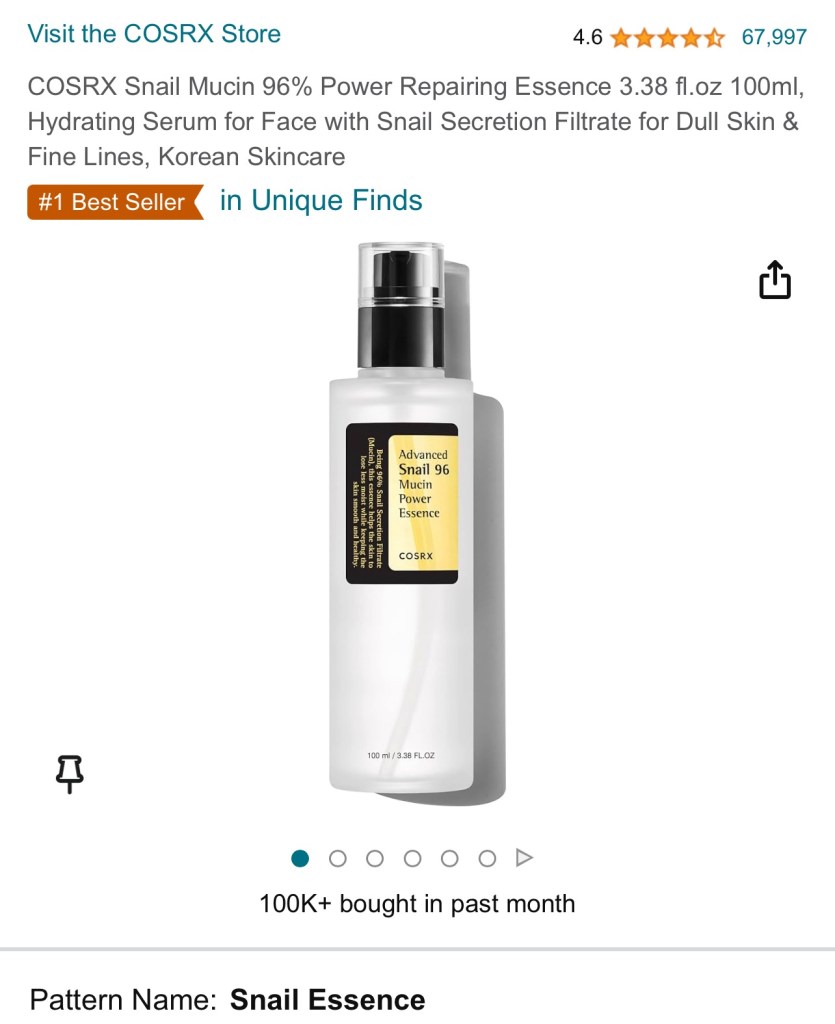Tap the #1 Best Seller badge
The height and width of the screenshot is (1024, 835).
pyautogui.click(x=116, y=202)
